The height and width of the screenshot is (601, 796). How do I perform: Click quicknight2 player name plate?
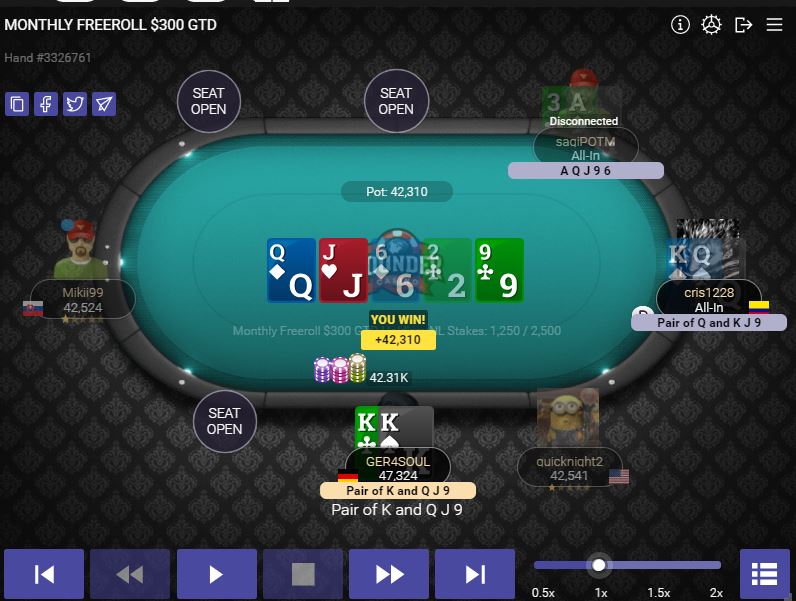point(569,468)
